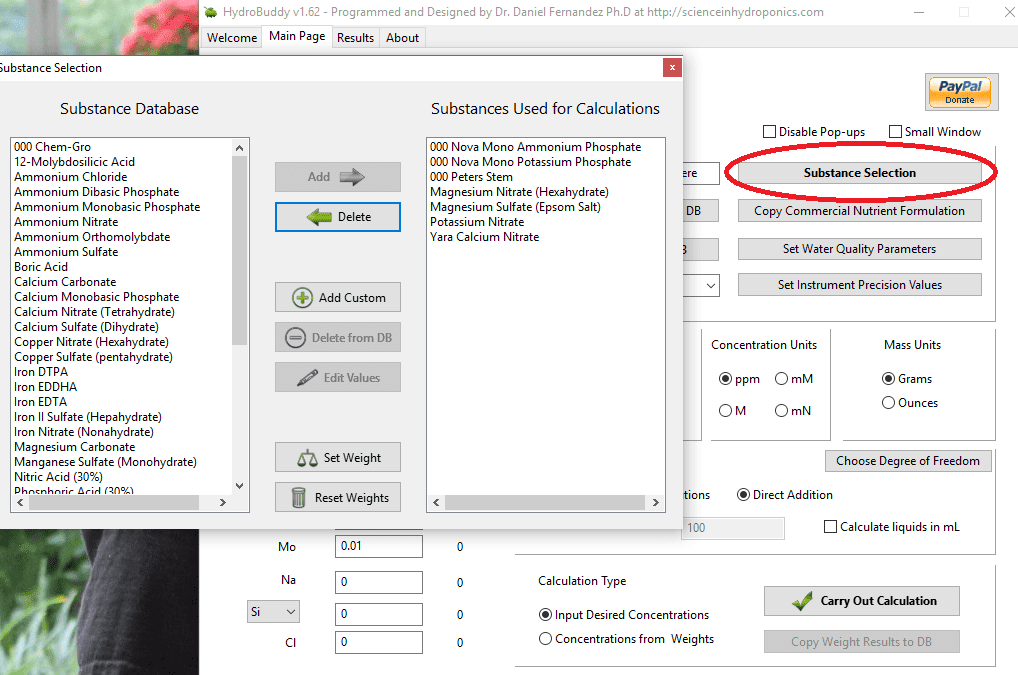
Task: Open the About tab
Action: [x=403, y=38]
